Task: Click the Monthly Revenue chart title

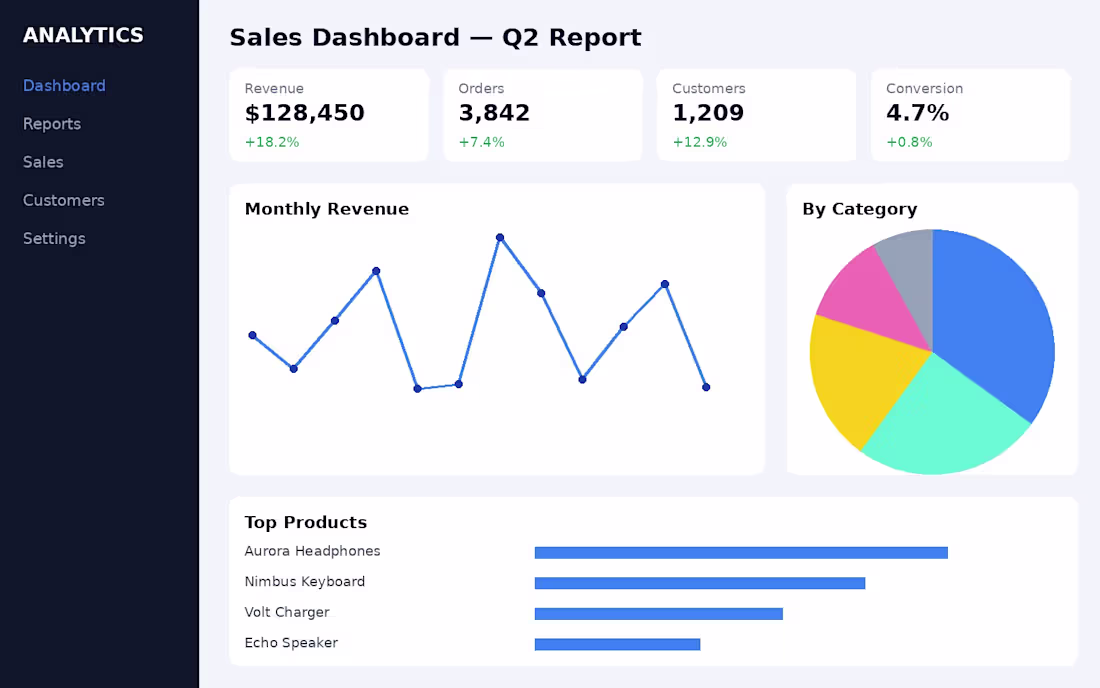Action: [327, 209]
